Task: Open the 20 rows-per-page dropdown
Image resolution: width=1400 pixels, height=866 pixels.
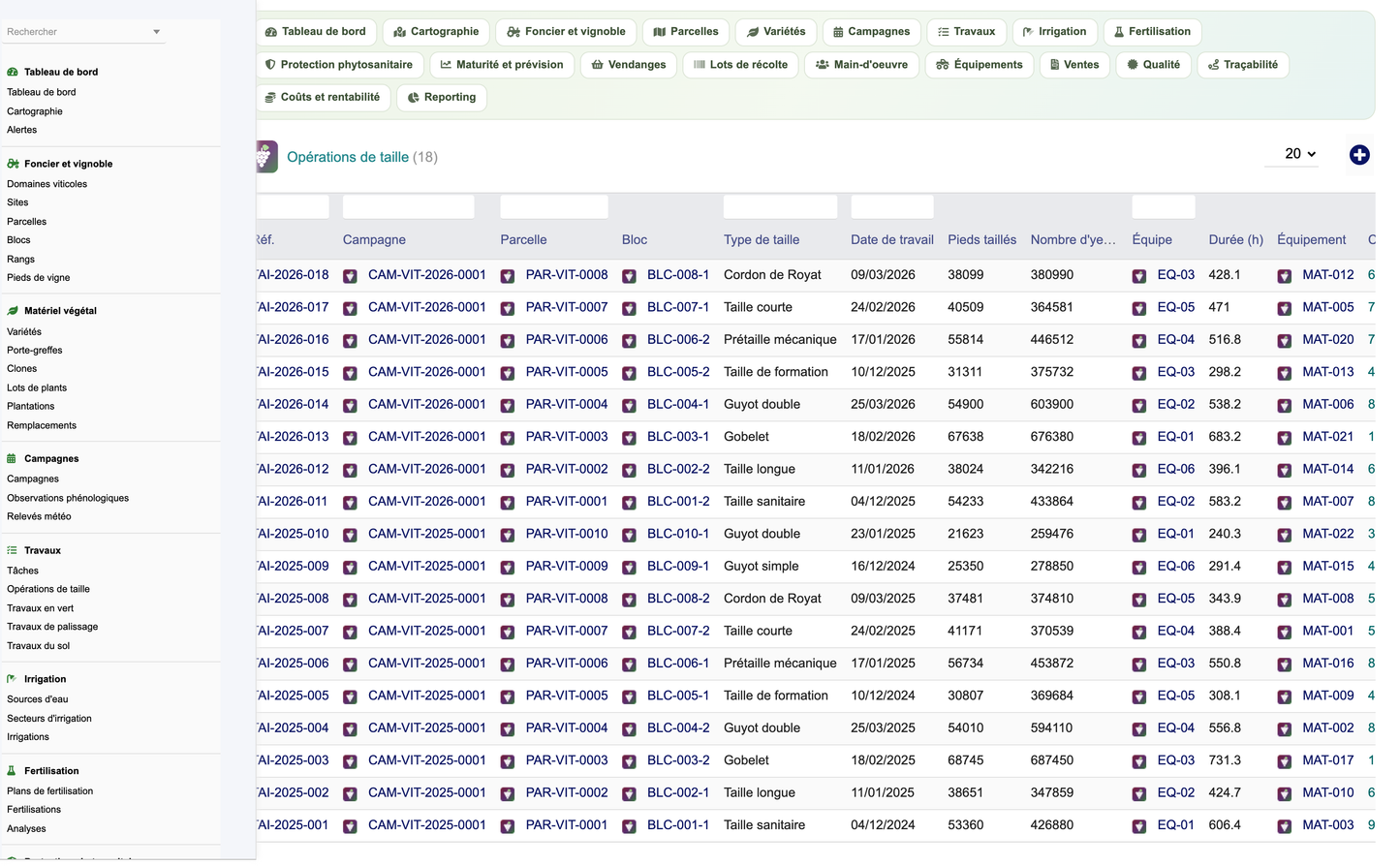Action: (1291, 154)
